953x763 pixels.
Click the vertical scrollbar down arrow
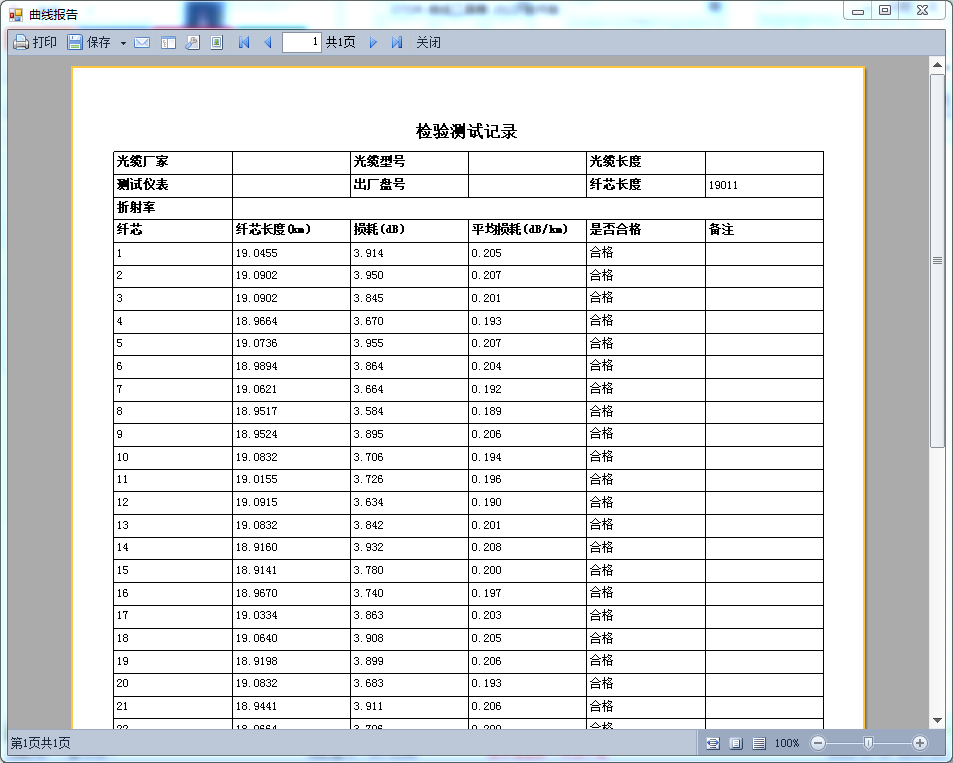click(x=937, y=720)
